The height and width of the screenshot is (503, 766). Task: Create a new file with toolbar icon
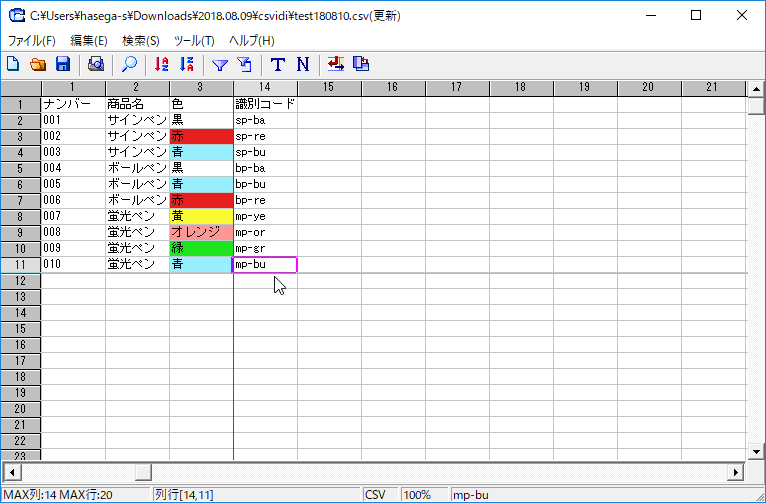pyautogui.click(x=13, y=64)
